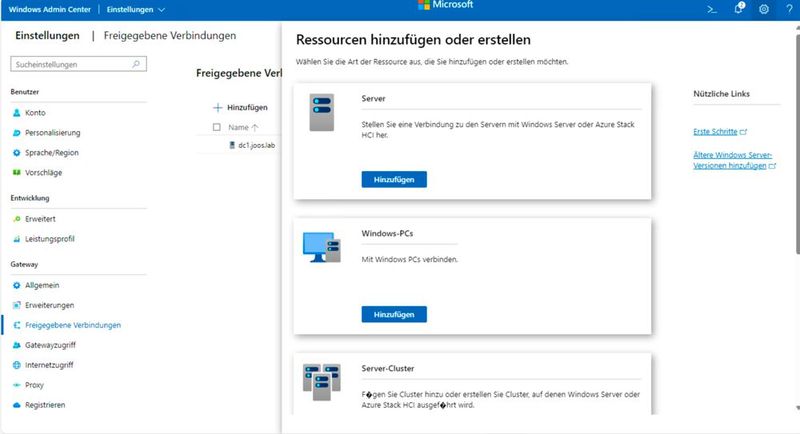
Task: Click the Freigegebene Verbindungen sidebar icon
Action: pyautogui.click(x=16, y=325)
